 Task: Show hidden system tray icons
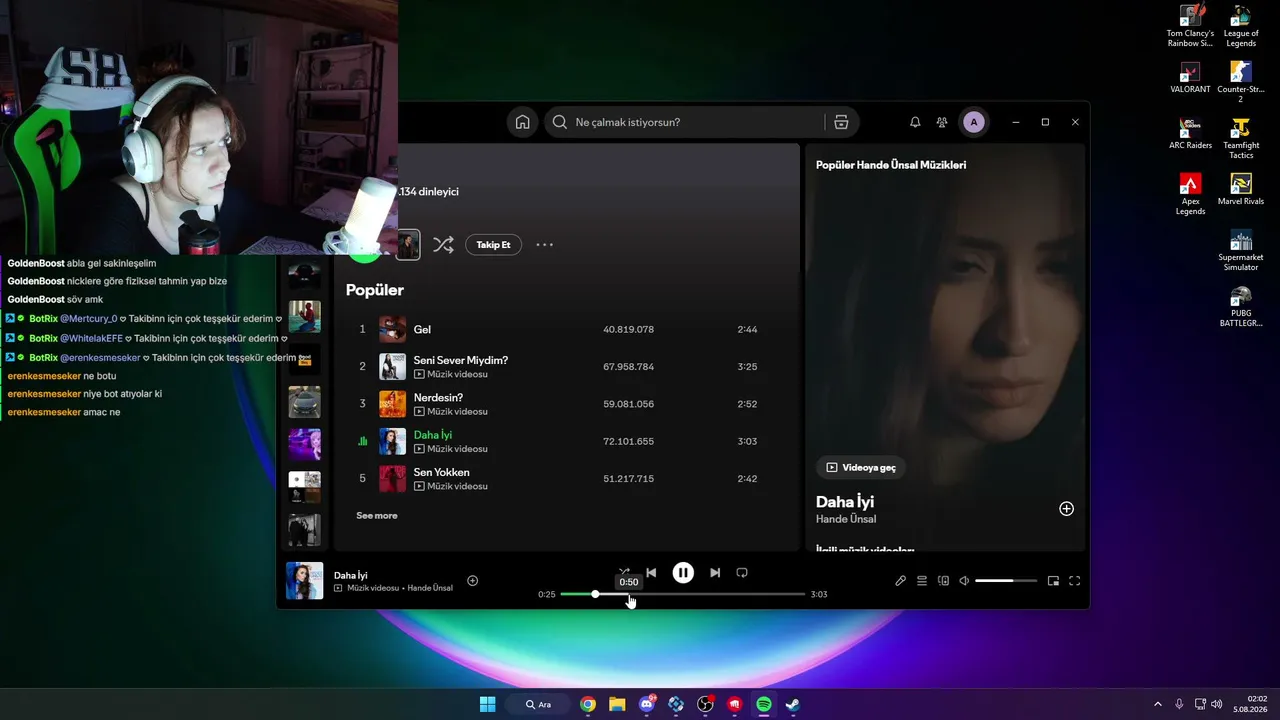tap(1158, 704)
